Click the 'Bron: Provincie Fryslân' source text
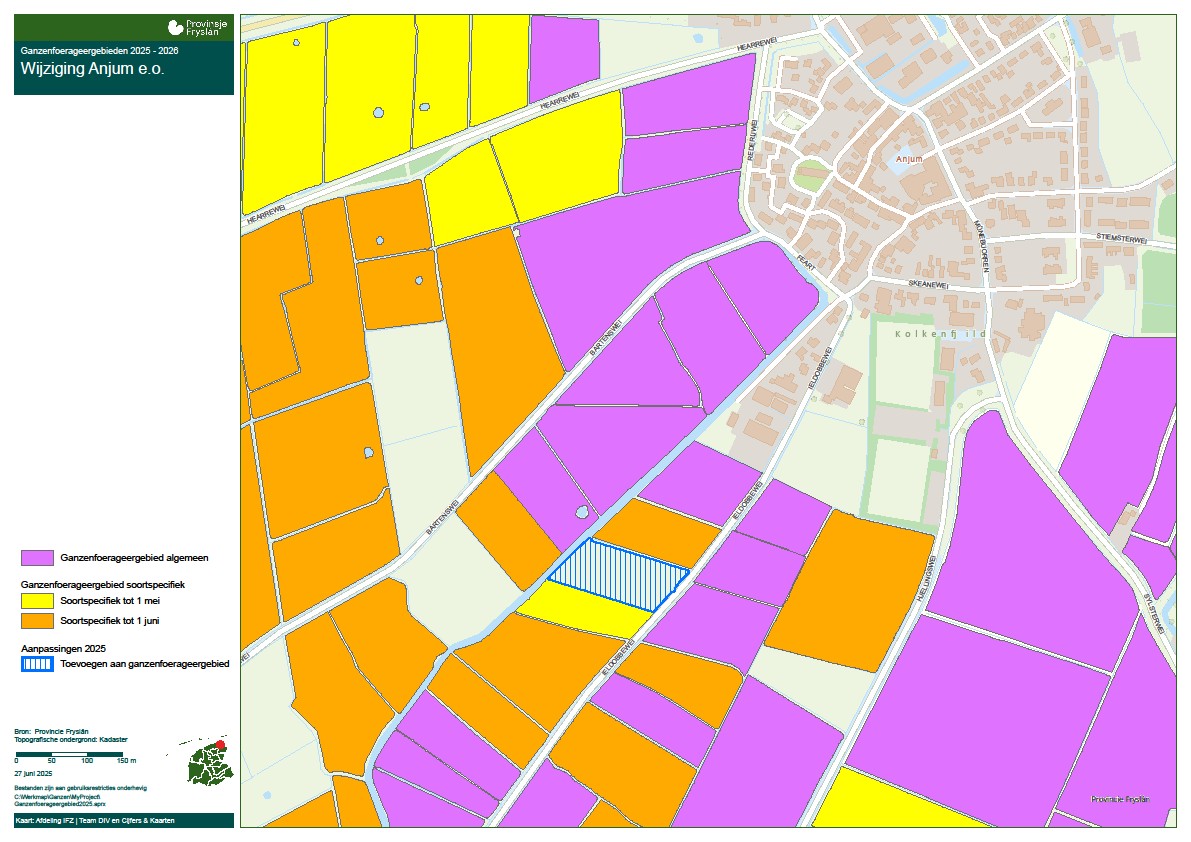Screen dimensions: 1191x842 [x=51, y=732]
